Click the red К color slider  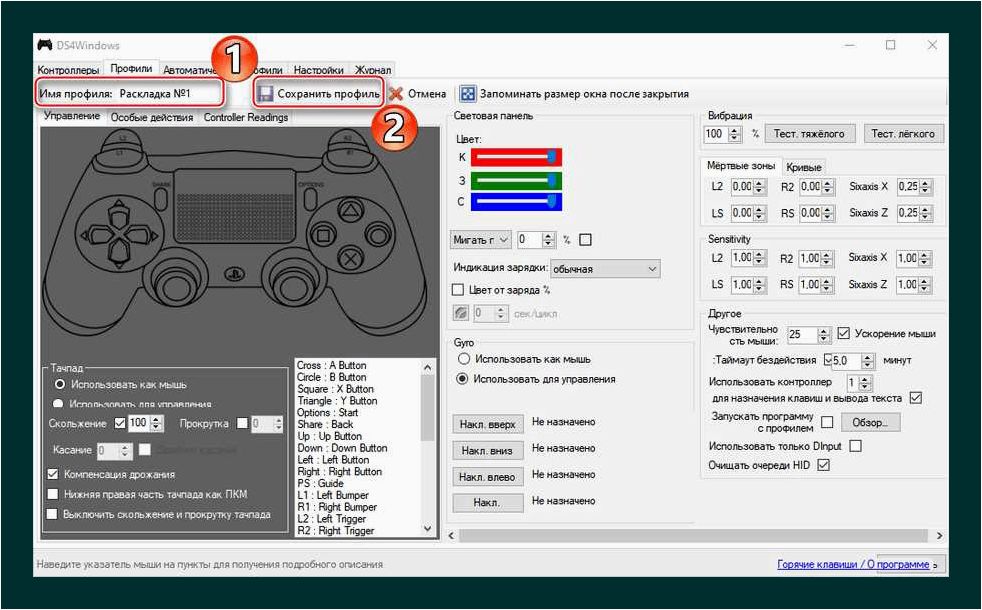coord(516,157)
